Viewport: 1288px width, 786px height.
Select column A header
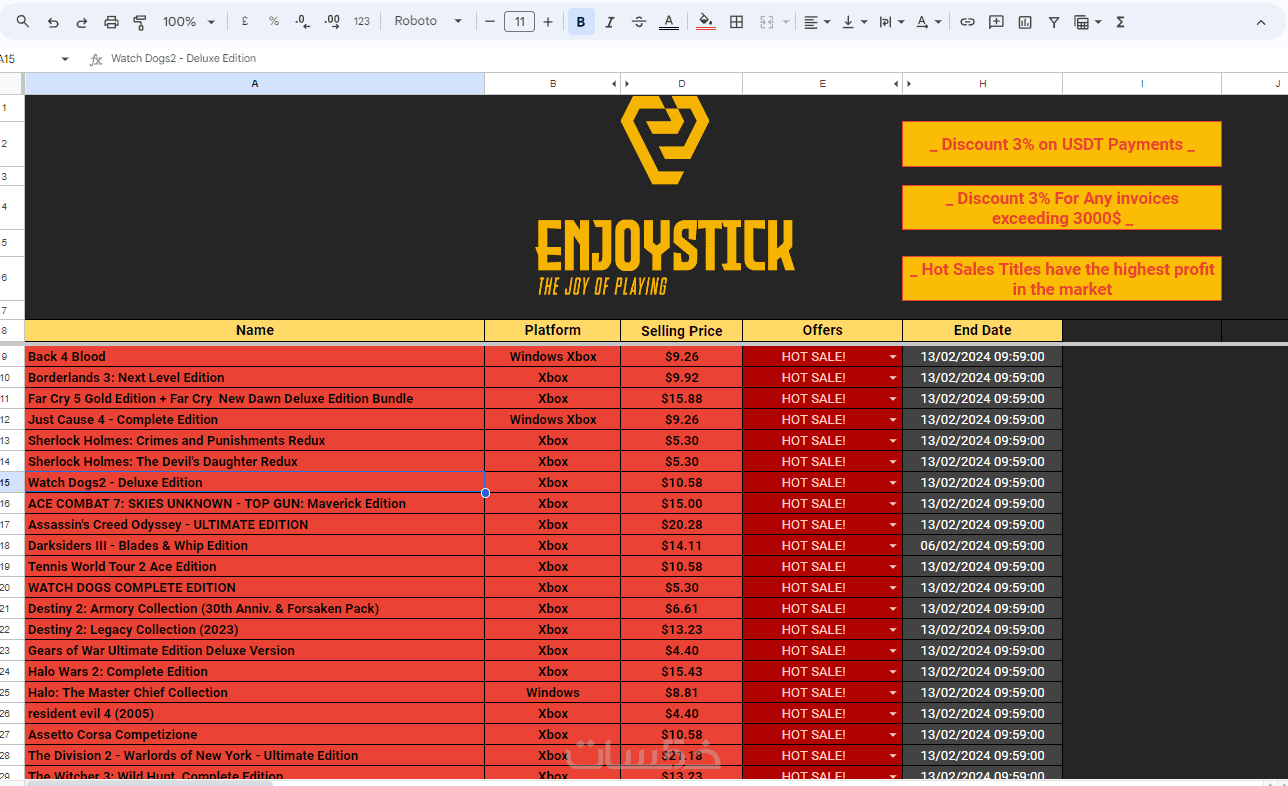click(x=255, y=84)
